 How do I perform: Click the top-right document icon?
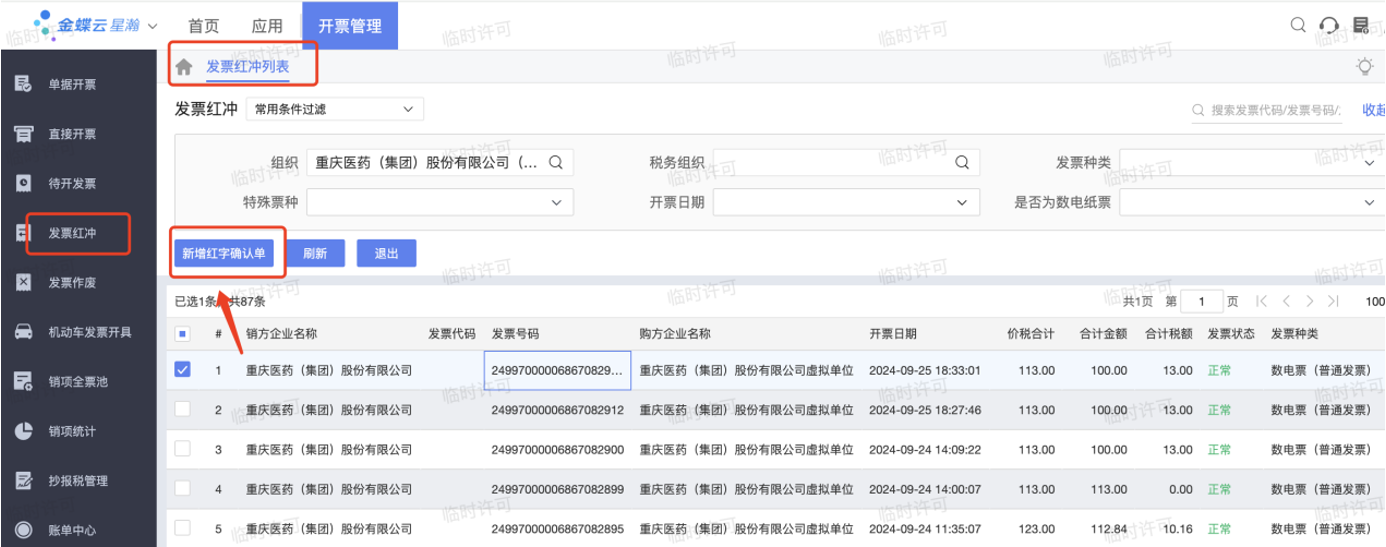(x=1361, y=25)
